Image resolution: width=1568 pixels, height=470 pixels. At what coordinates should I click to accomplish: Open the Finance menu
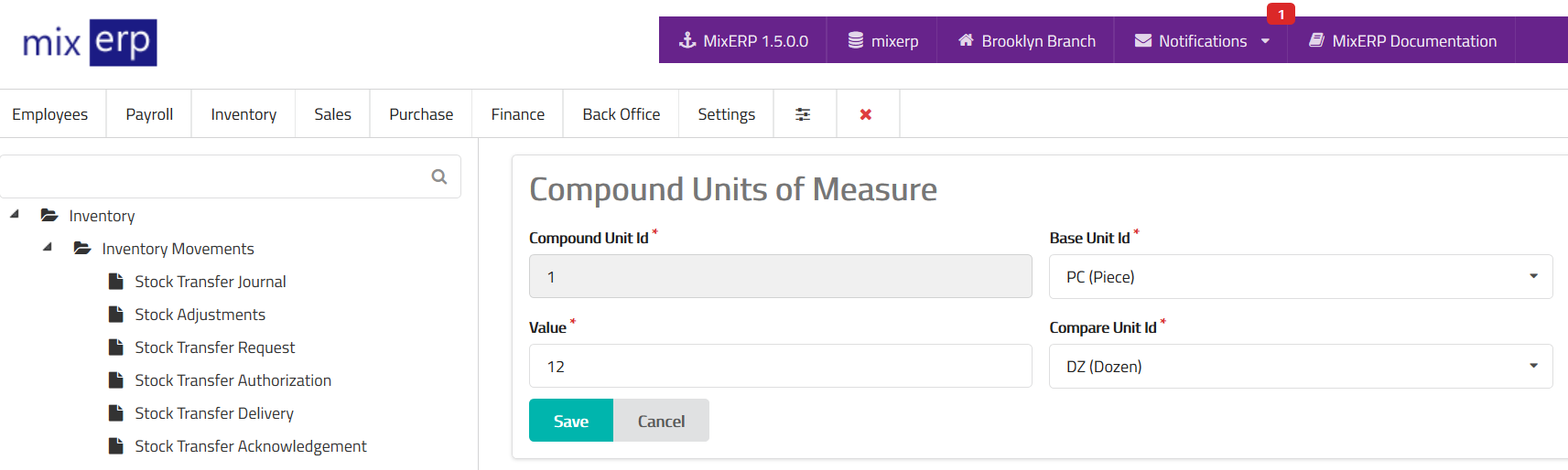tap(517, 114)
